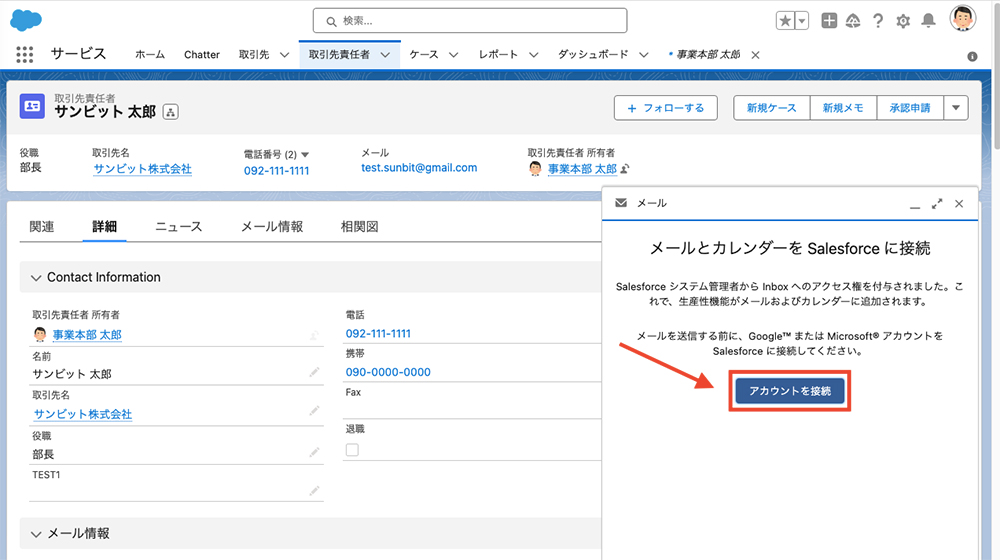Change owner icon beside header 事業本部 太郎
Image resolution: width=1000 pixels, height=560 pixels.
(x=625, y=169)
